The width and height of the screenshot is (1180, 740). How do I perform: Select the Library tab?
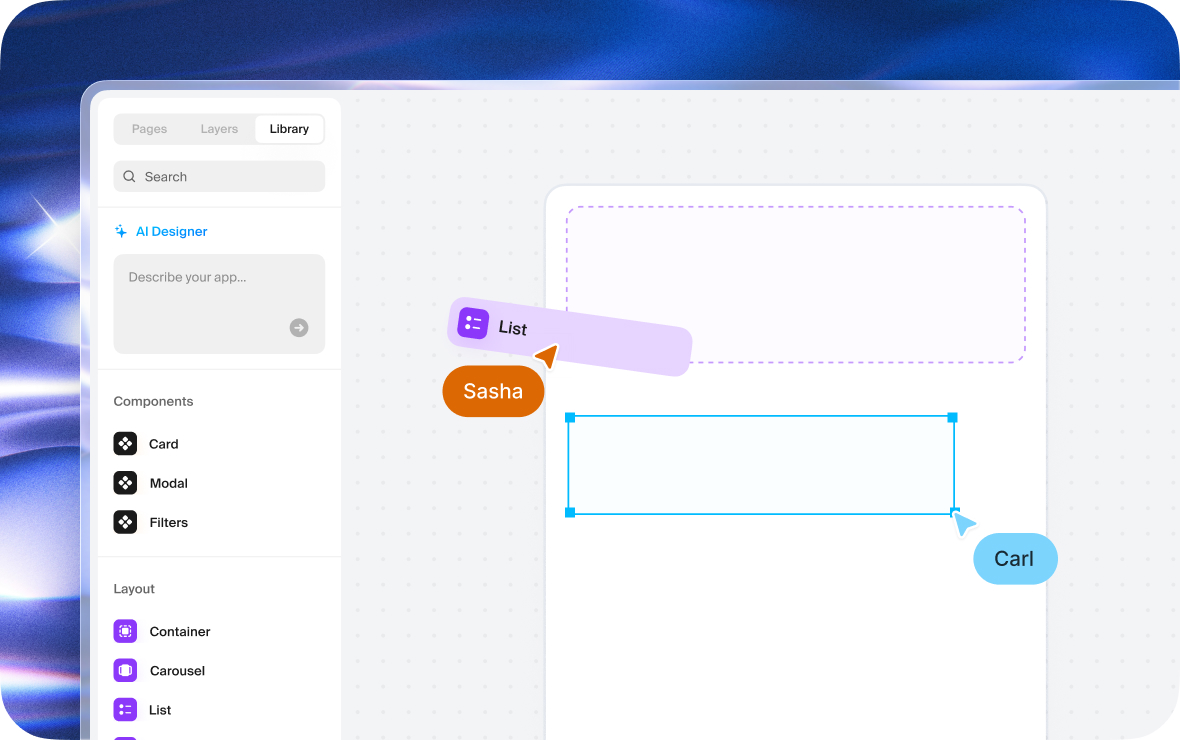[x=289, y=129]
